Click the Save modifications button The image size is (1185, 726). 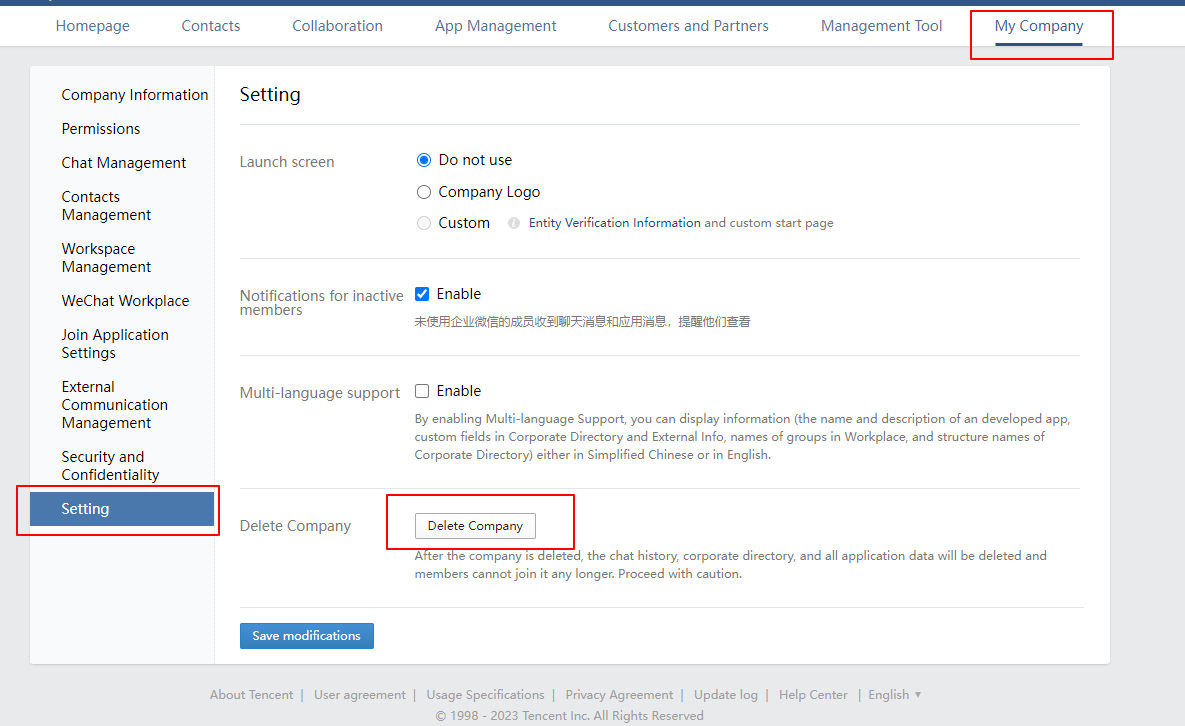pos(306,636)
